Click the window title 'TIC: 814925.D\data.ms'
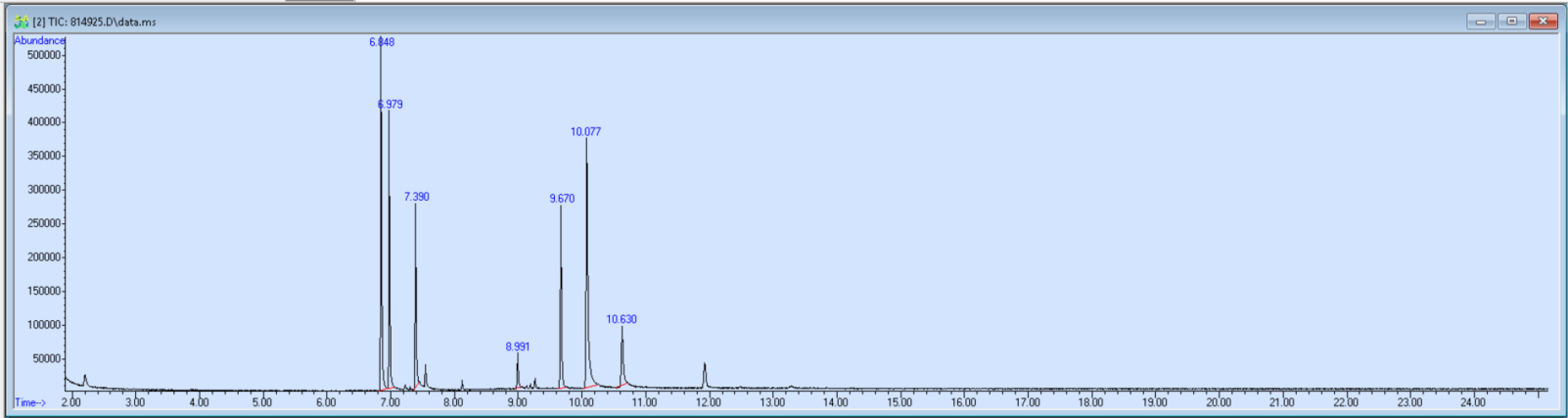This screenshot has height=418, width=1568. pyautogui.click(x=94, y=22)
